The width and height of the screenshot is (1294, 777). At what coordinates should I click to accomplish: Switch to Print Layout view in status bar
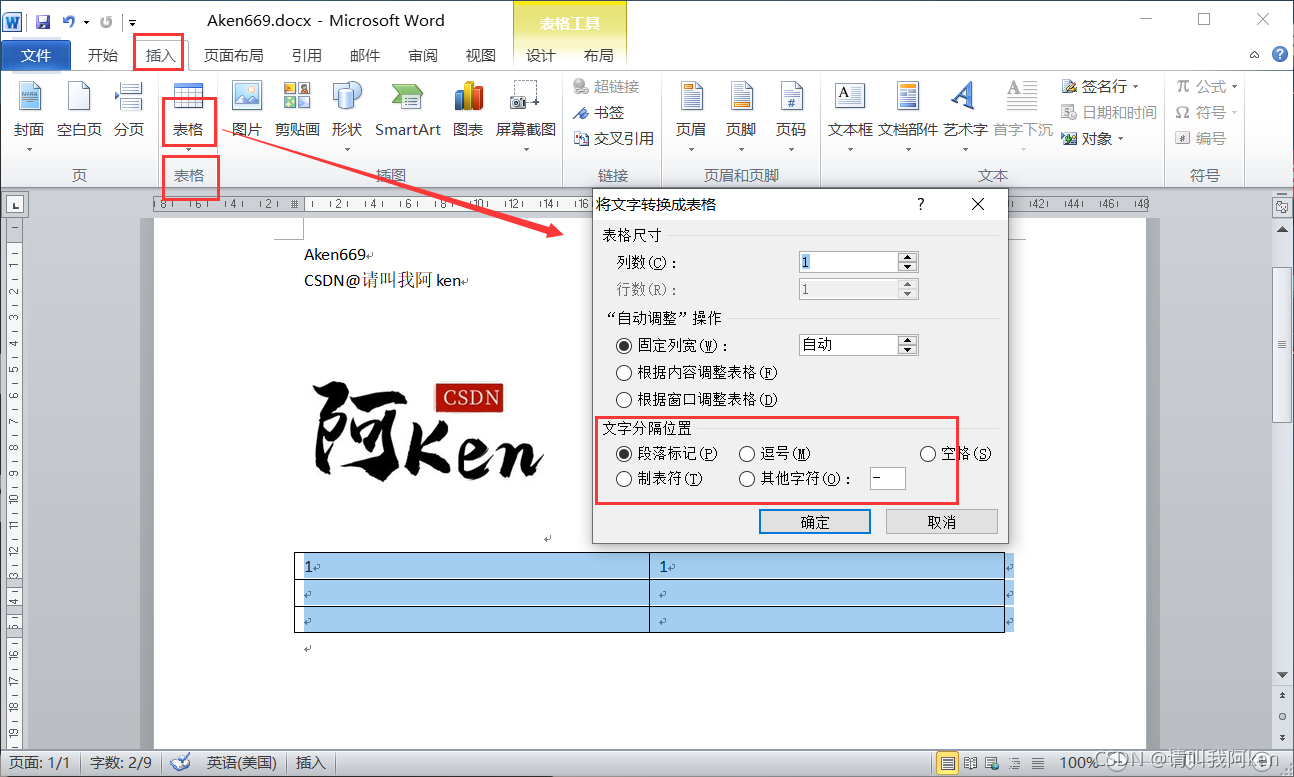click(x=947, y=763)
